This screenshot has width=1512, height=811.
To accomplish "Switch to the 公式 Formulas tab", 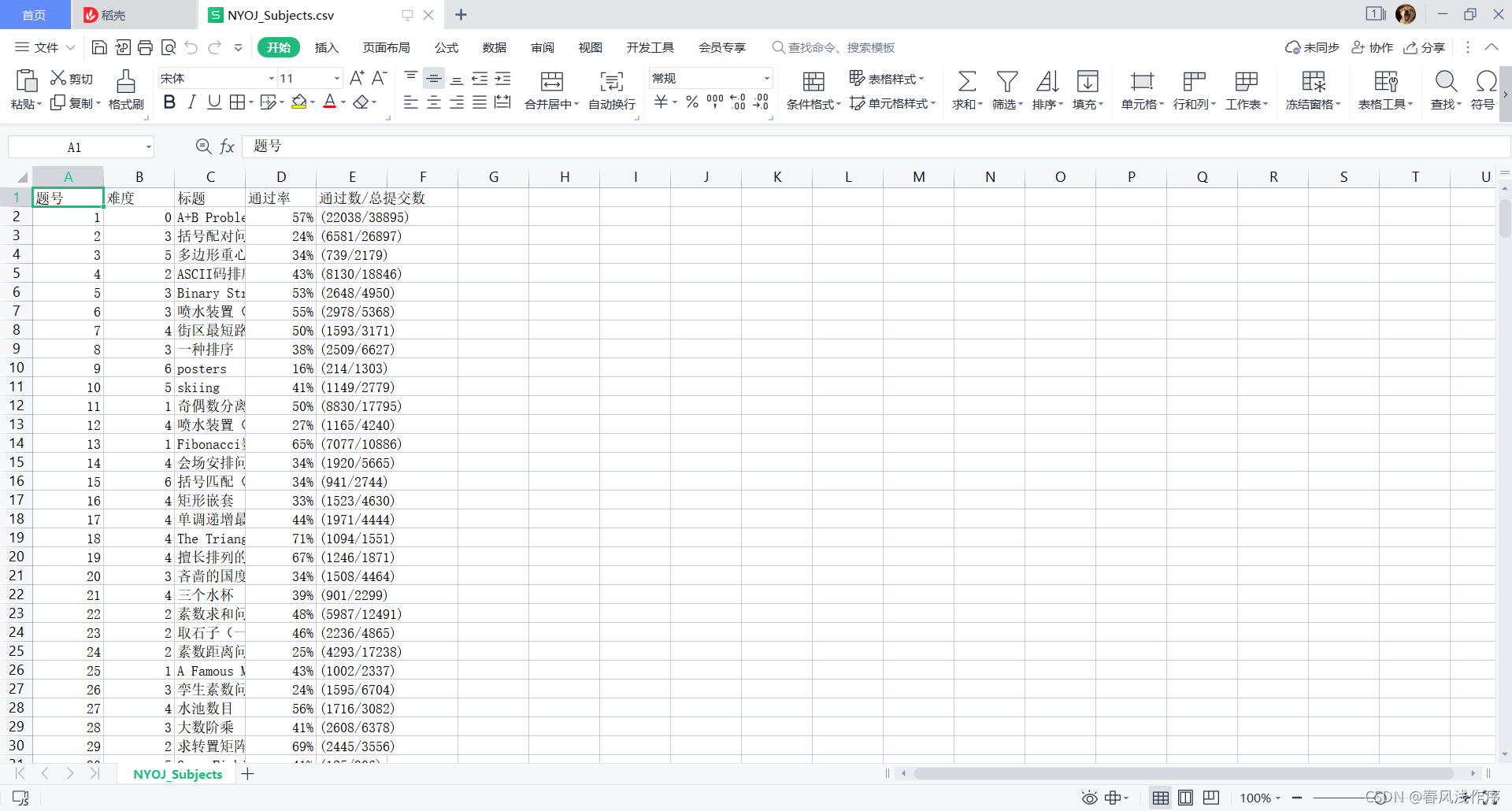I will [x=447, y=47].
